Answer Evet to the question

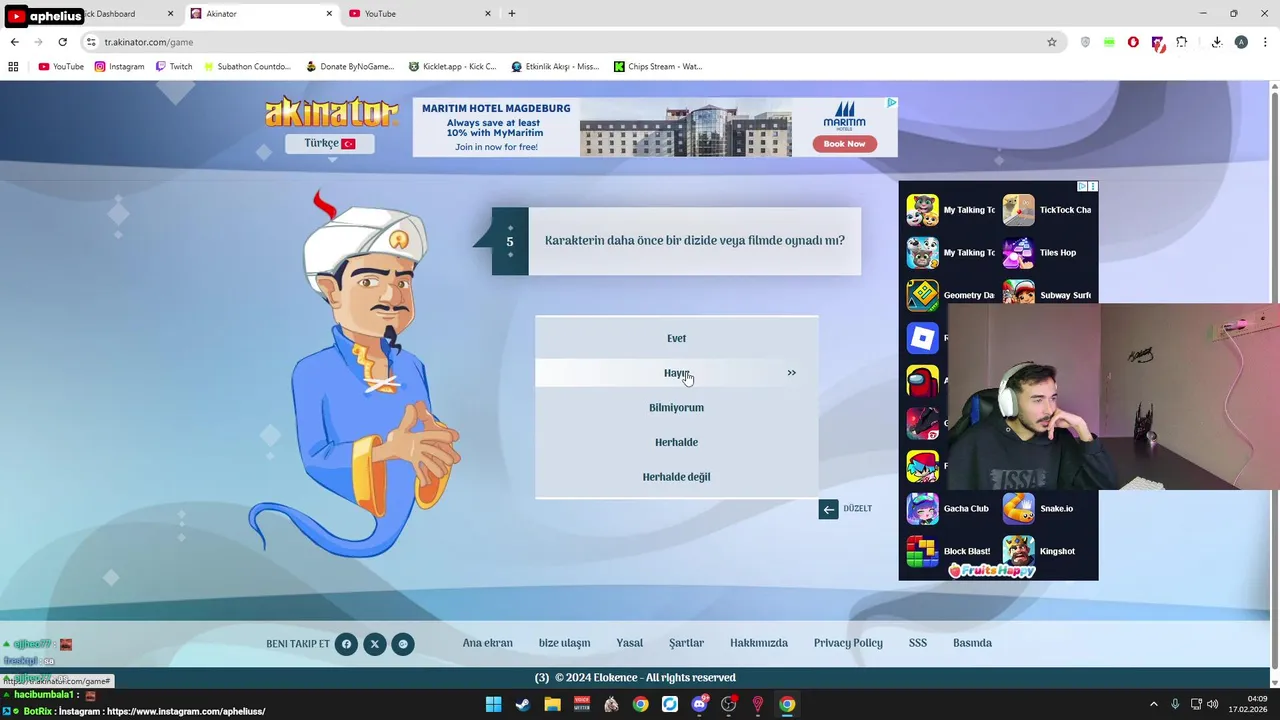tap(676, 338)
